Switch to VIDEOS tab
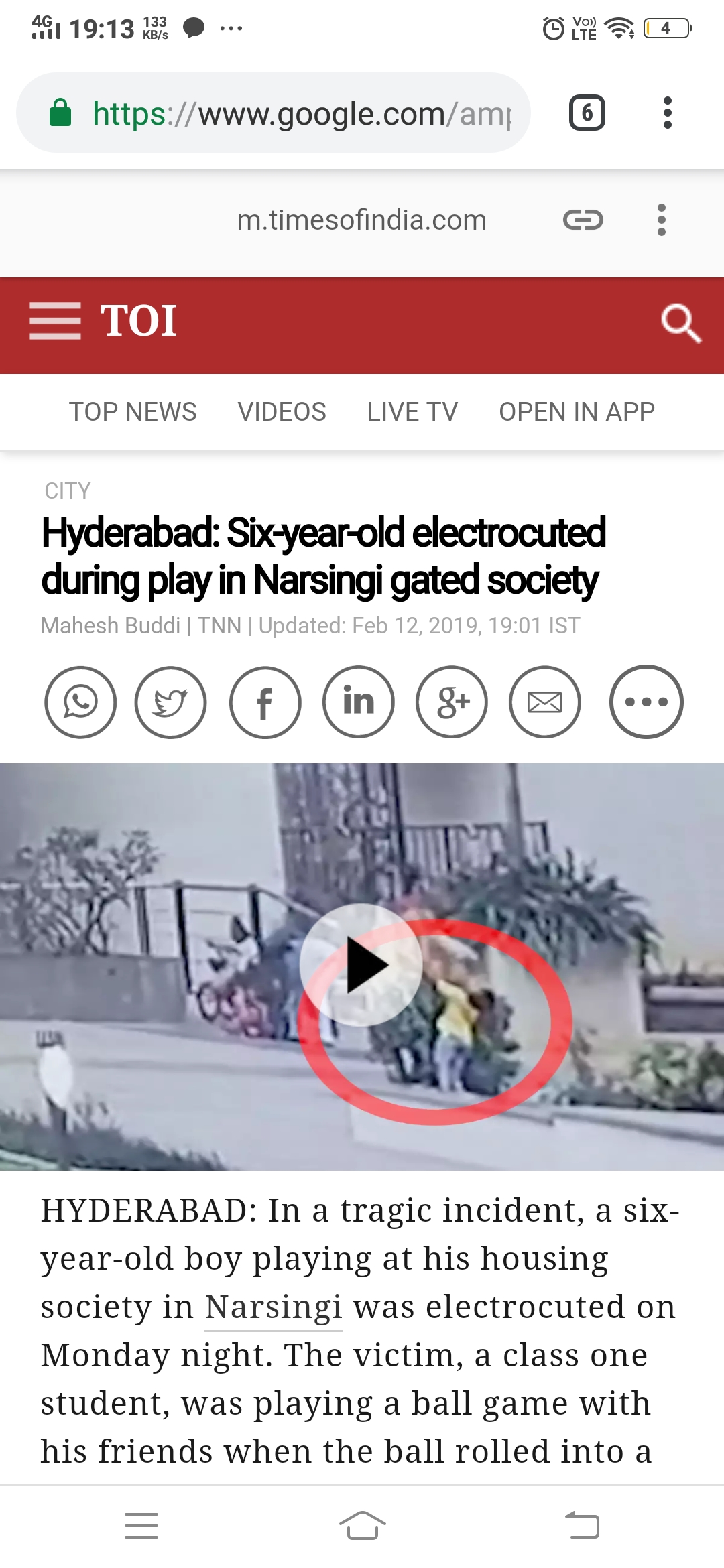This screenshot has height=1568, width=724. click(282, 411)
